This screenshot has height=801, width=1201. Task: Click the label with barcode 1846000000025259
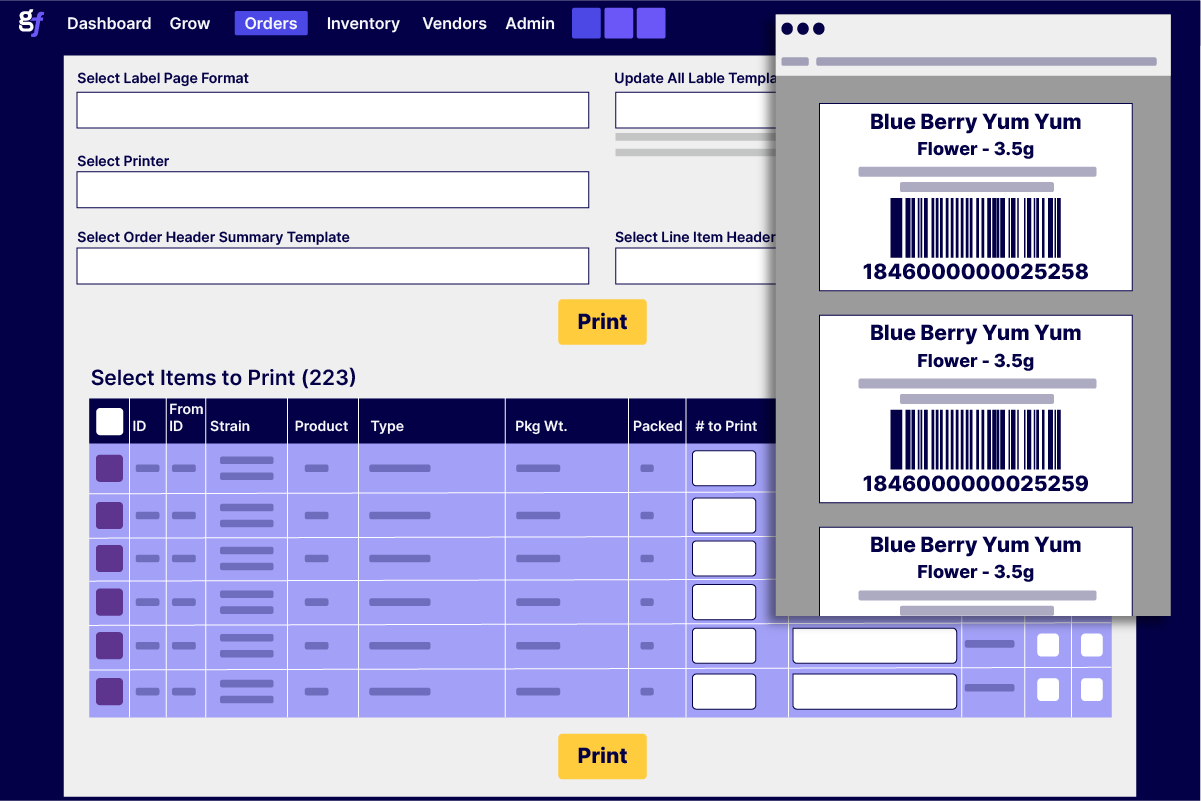coord(976,409)
